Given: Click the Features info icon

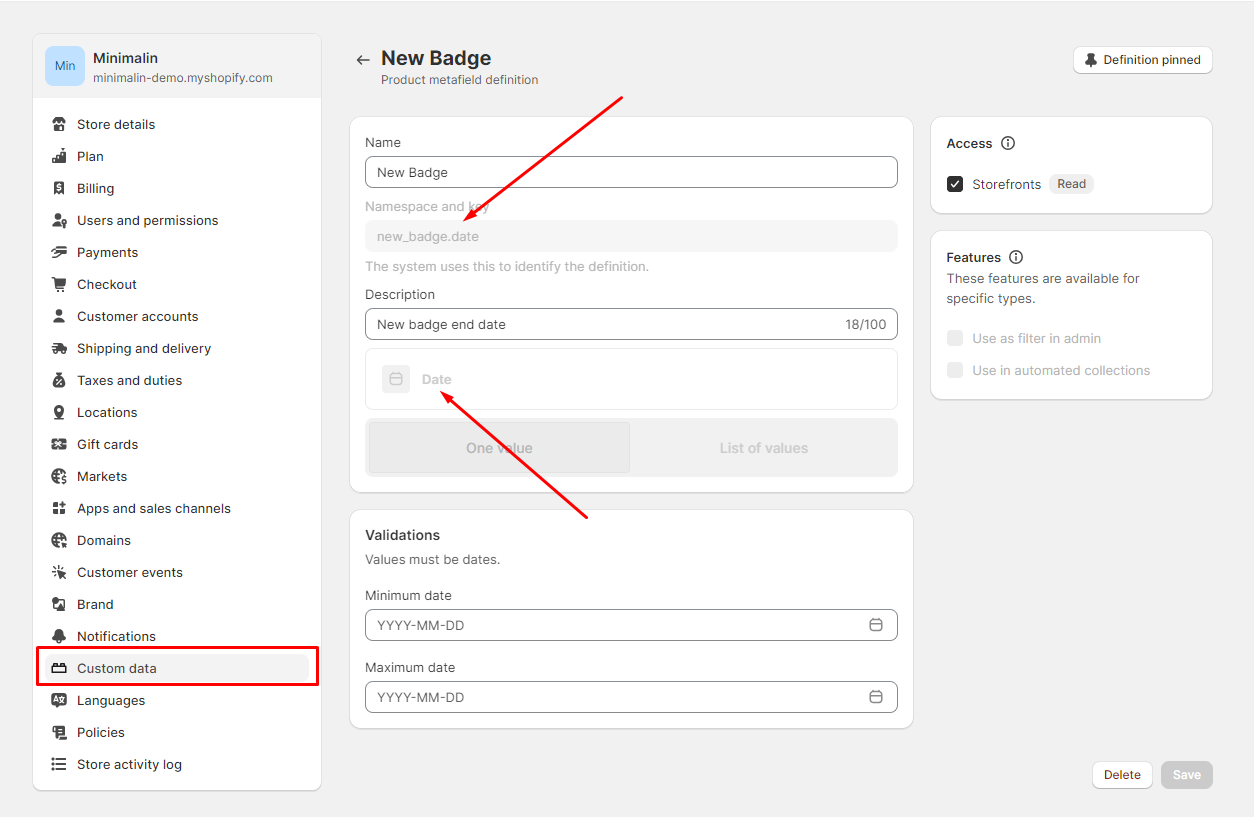Looking at the screenshot, I should click(1016, 257).
